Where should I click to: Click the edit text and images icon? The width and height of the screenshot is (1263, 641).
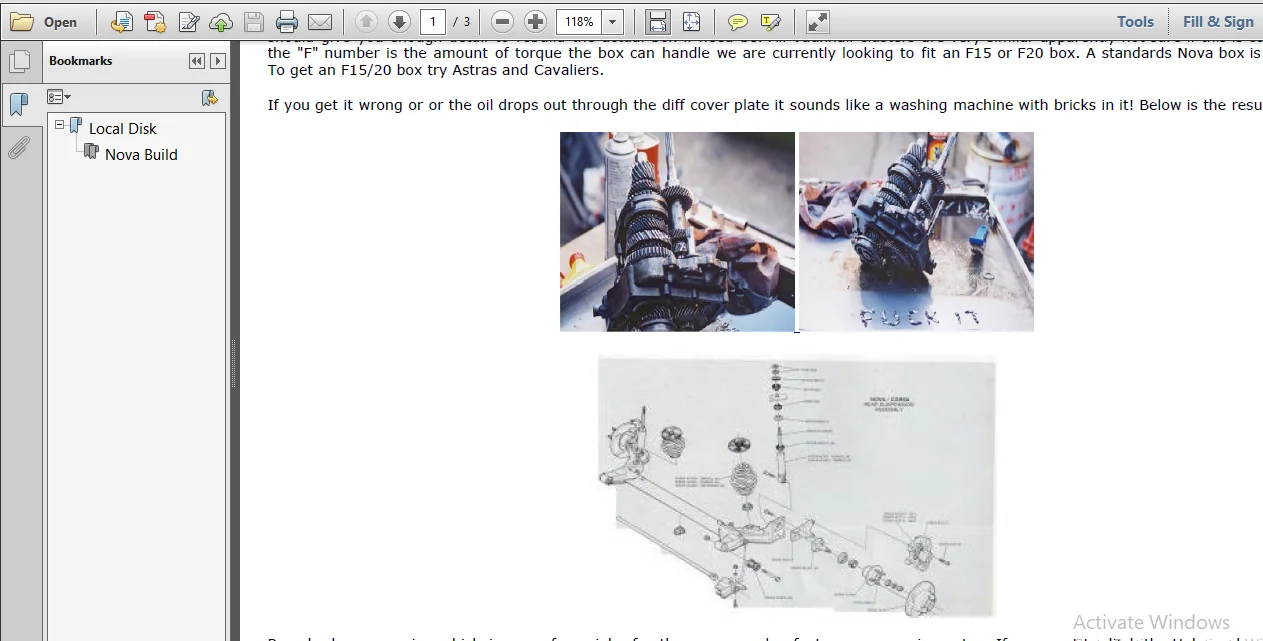point(189,21)
